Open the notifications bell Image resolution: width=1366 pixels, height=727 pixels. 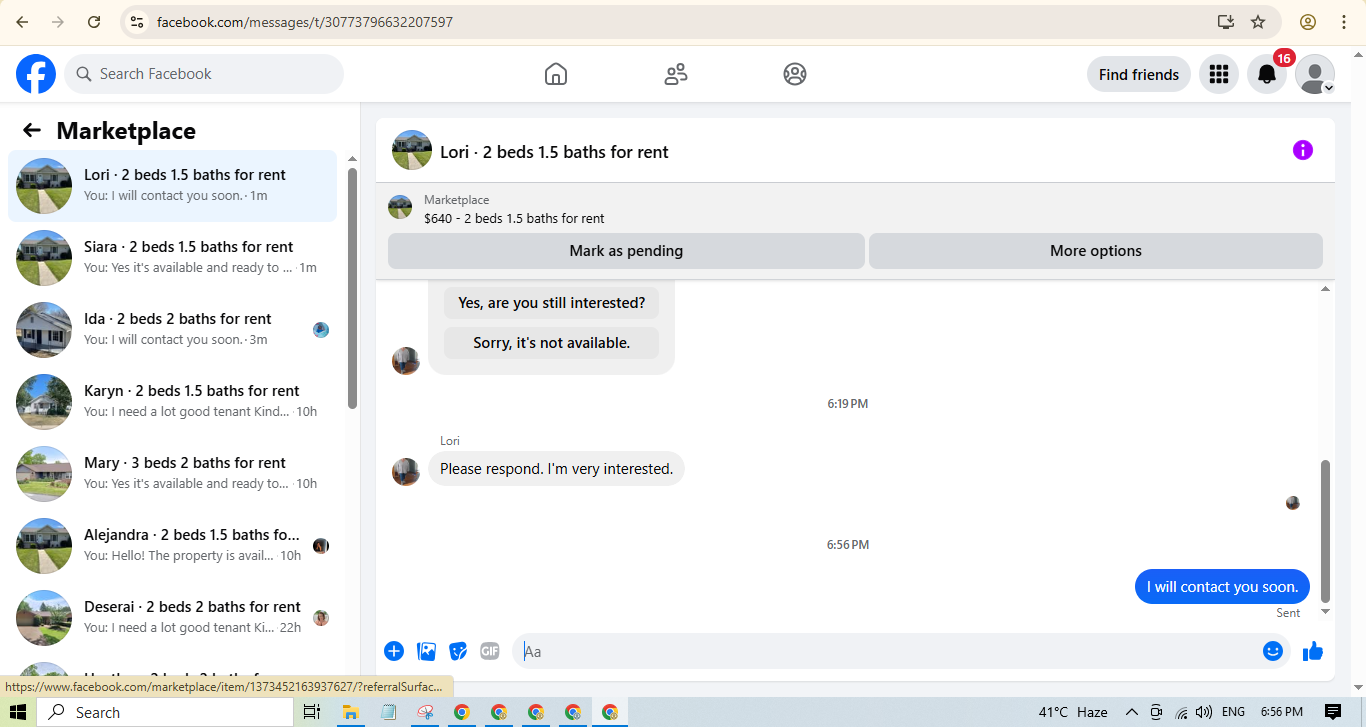pos(1266,74)
